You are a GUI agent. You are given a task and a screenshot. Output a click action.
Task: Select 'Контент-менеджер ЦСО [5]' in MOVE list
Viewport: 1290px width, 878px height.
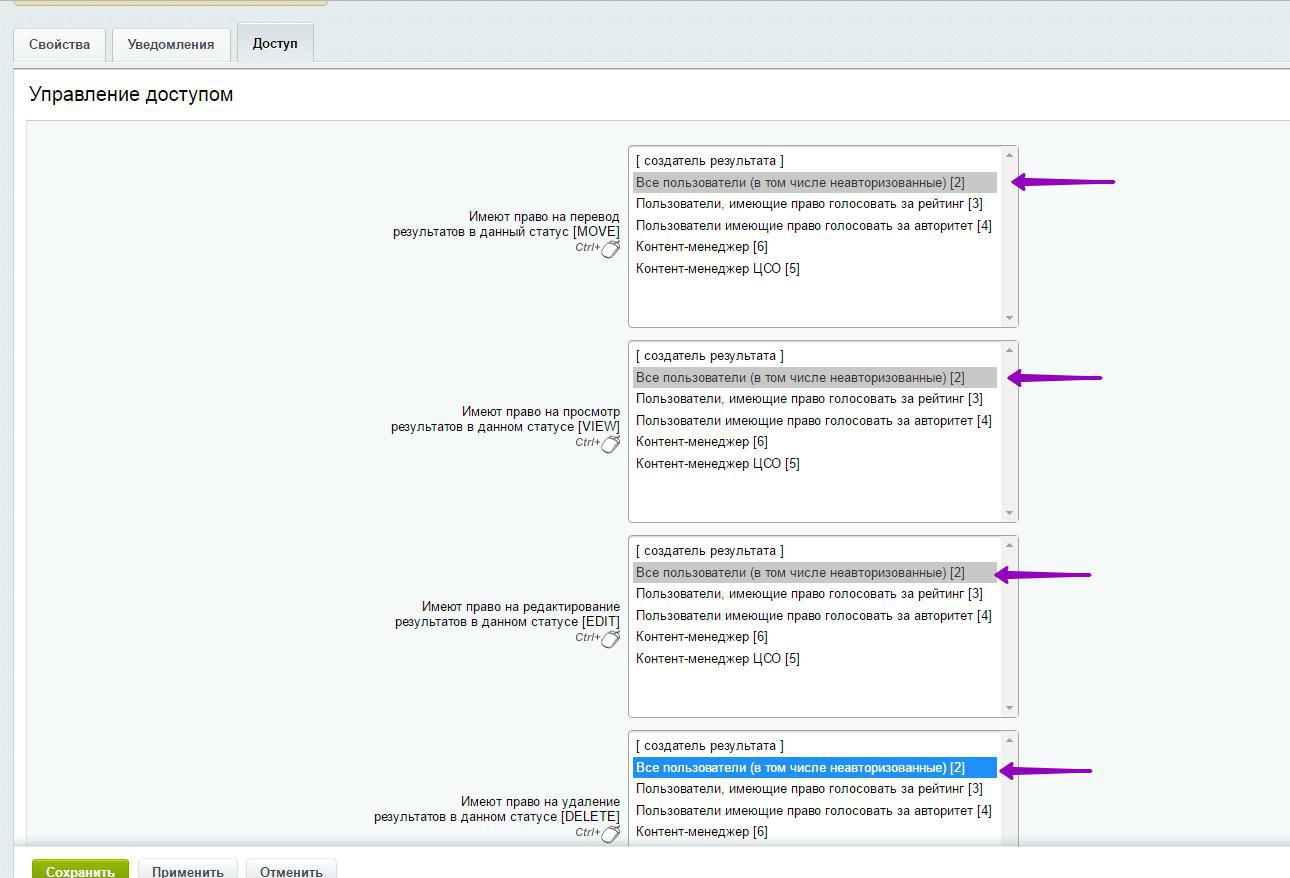(x=815, y=269)
